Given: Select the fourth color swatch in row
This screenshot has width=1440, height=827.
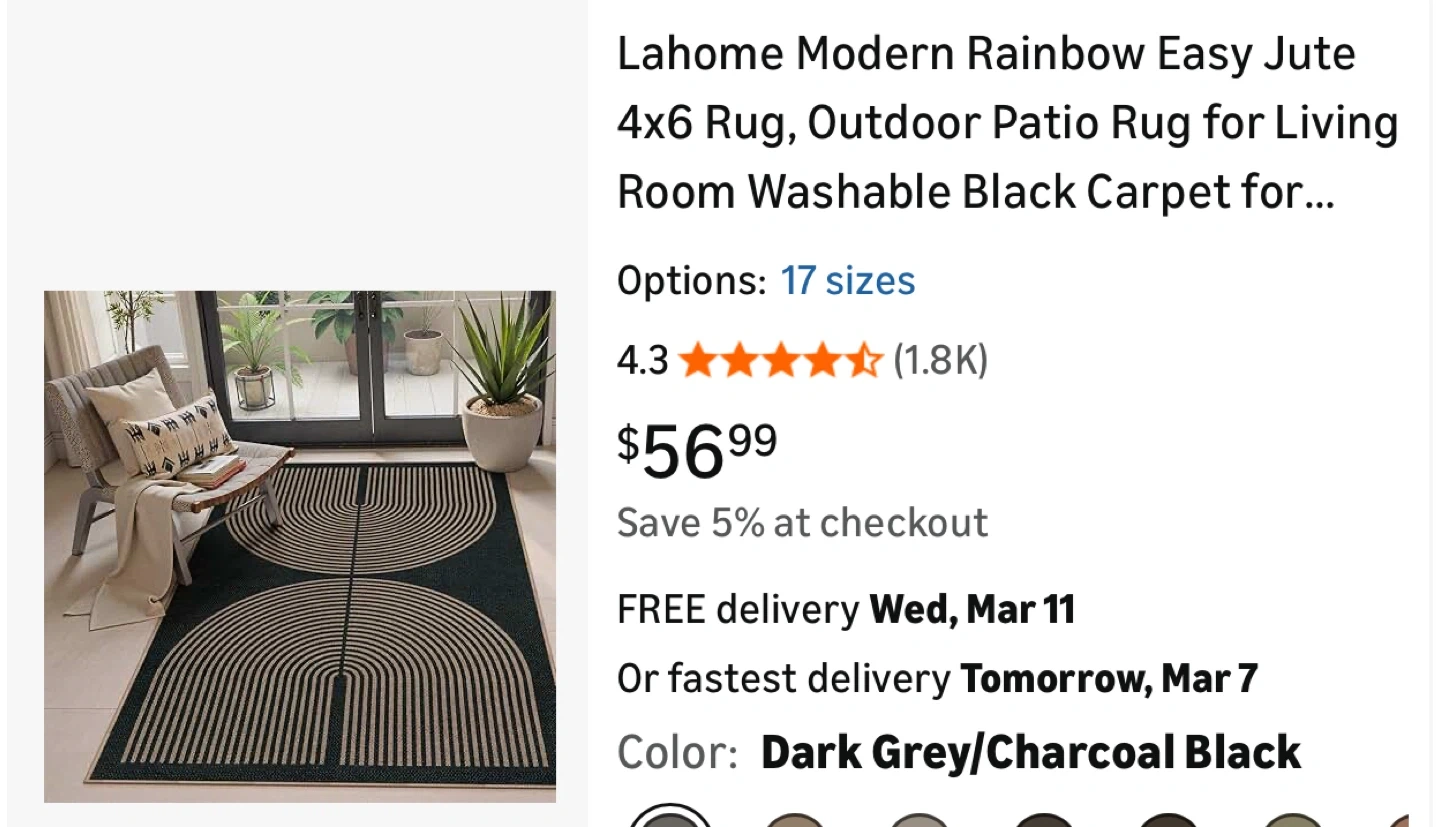Looking at the screenshot, I should coord(1044,820).
